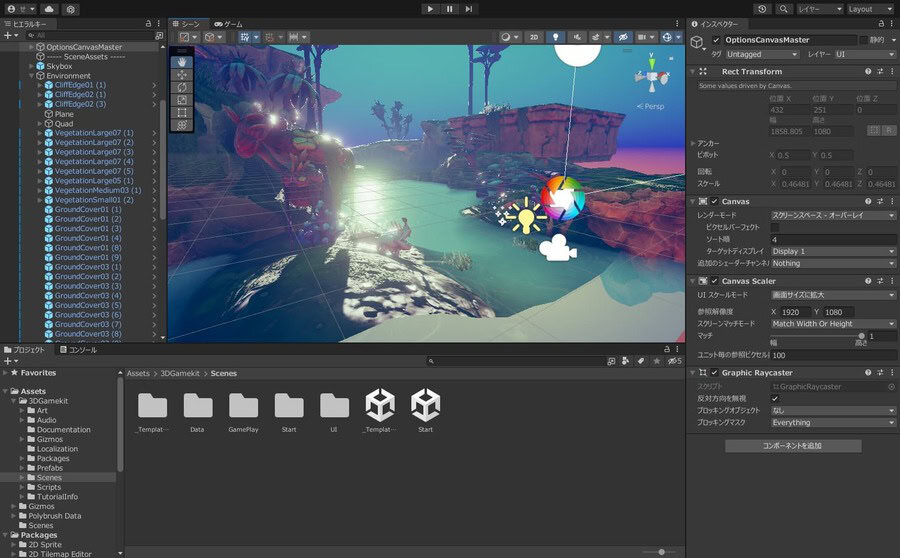
Task: Open Canvas component help icon
Action: click(x=868, y=202)
